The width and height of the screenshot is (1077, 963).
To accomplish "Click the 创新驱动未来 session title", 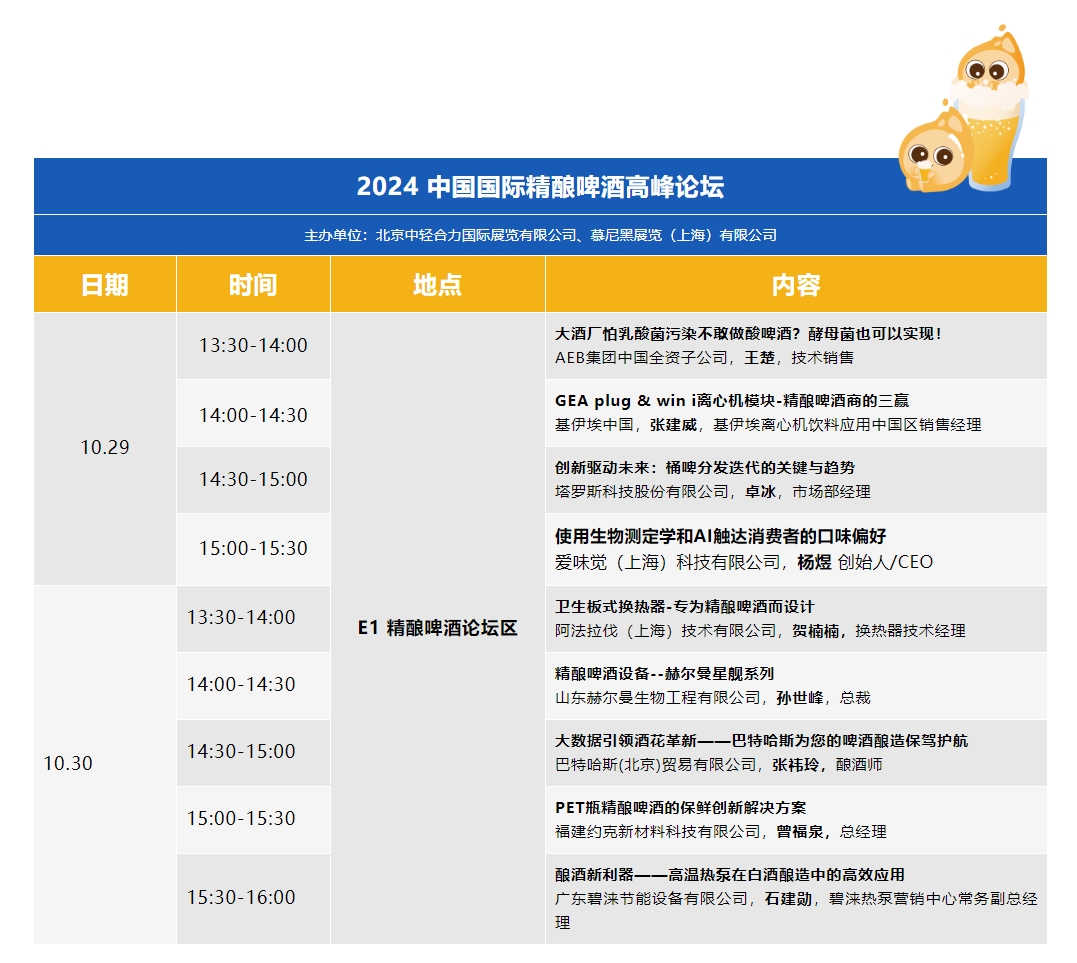I will [x=705, y=468].
